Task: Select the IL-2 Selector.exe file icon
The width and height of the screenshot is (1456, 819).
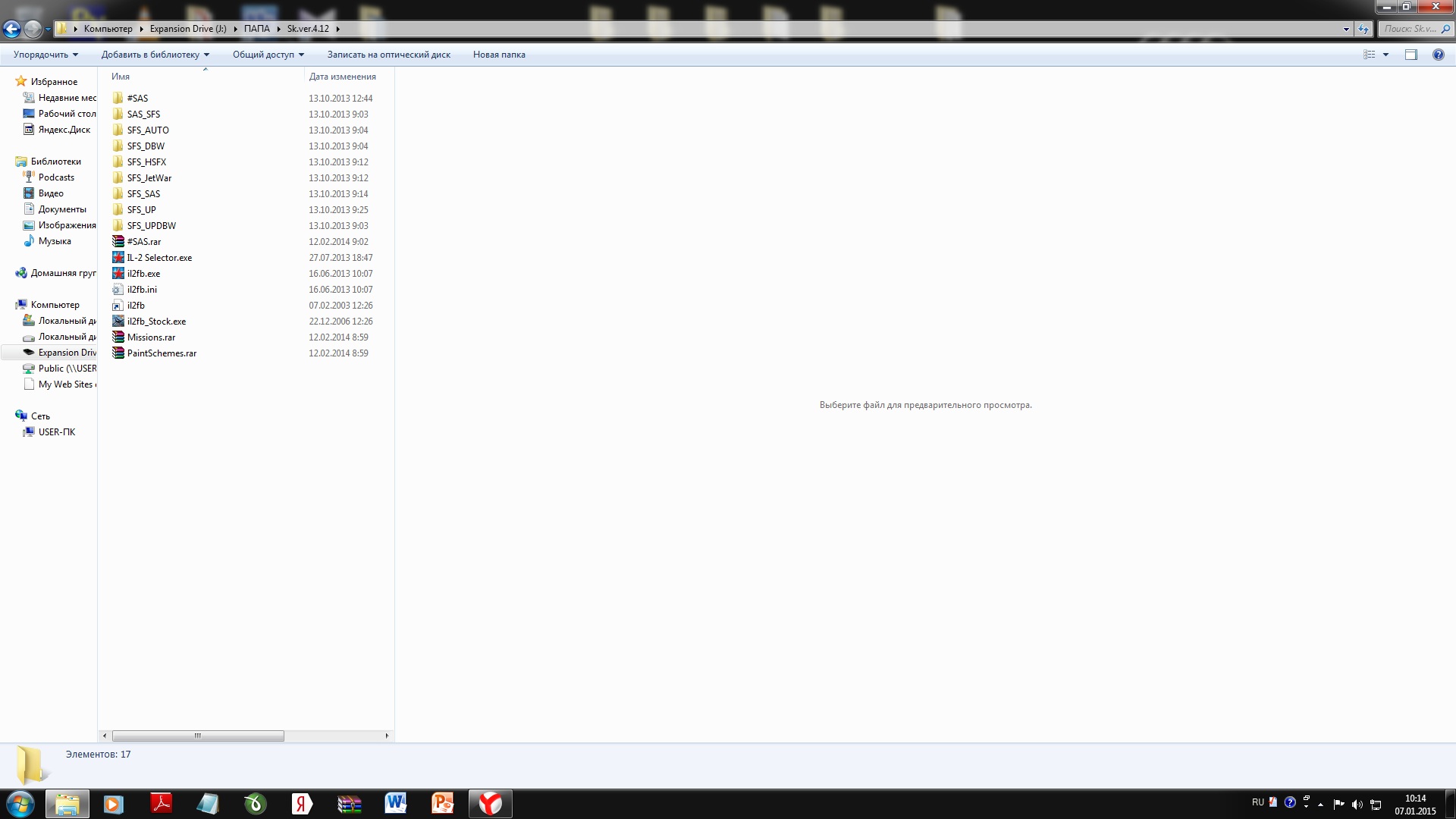Action: tap(118, 258)
